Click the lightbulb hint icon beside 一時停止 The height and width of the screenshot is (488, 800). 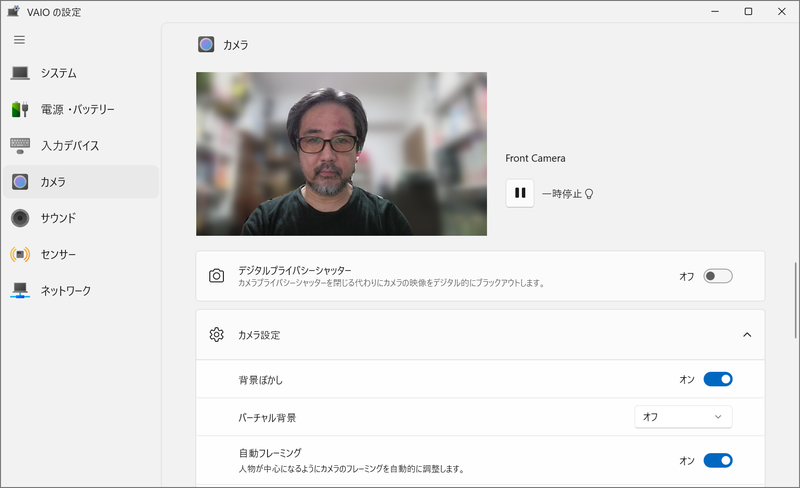[589, 194]
